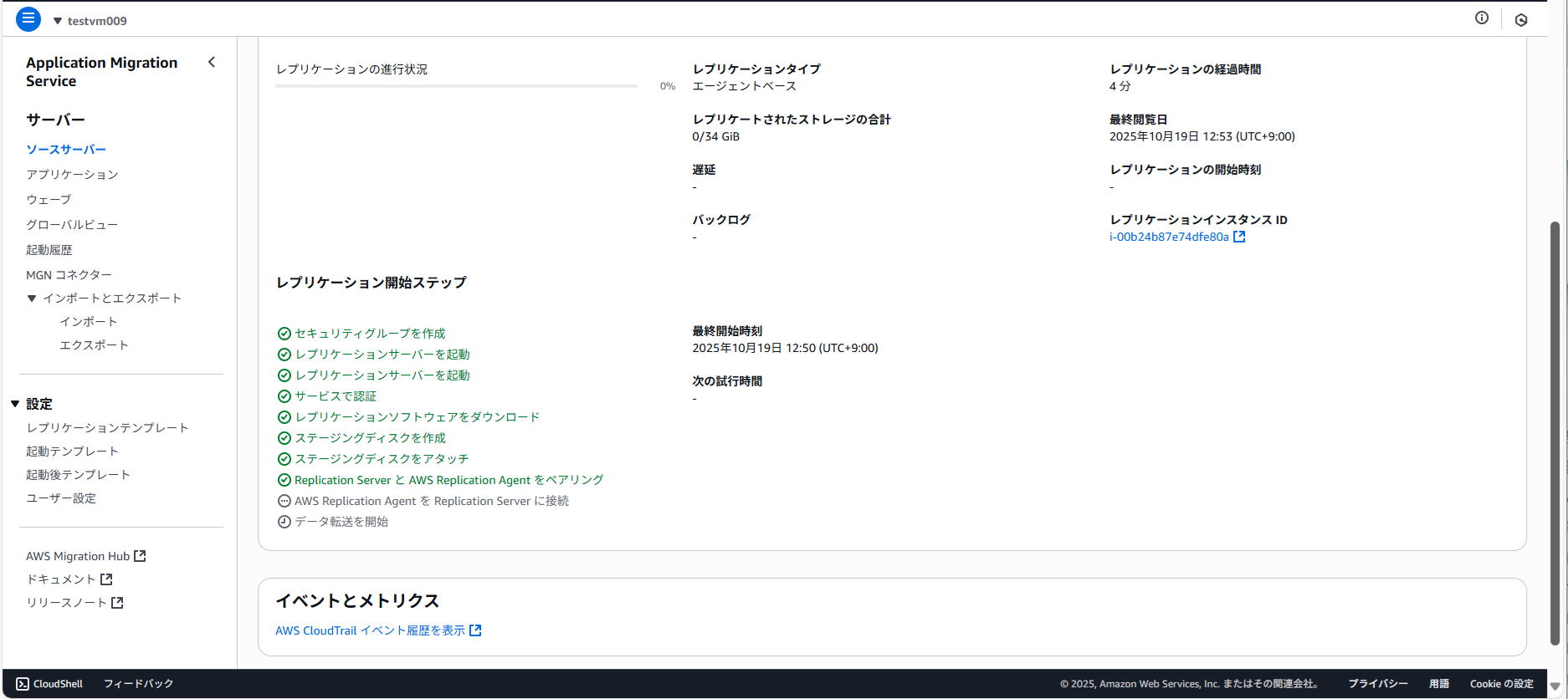Image resolution: width=1568 pixels, height=699 pixels.
Task: Collapse the Application Migration Service sidebar
Action: (x=212, y=62)
